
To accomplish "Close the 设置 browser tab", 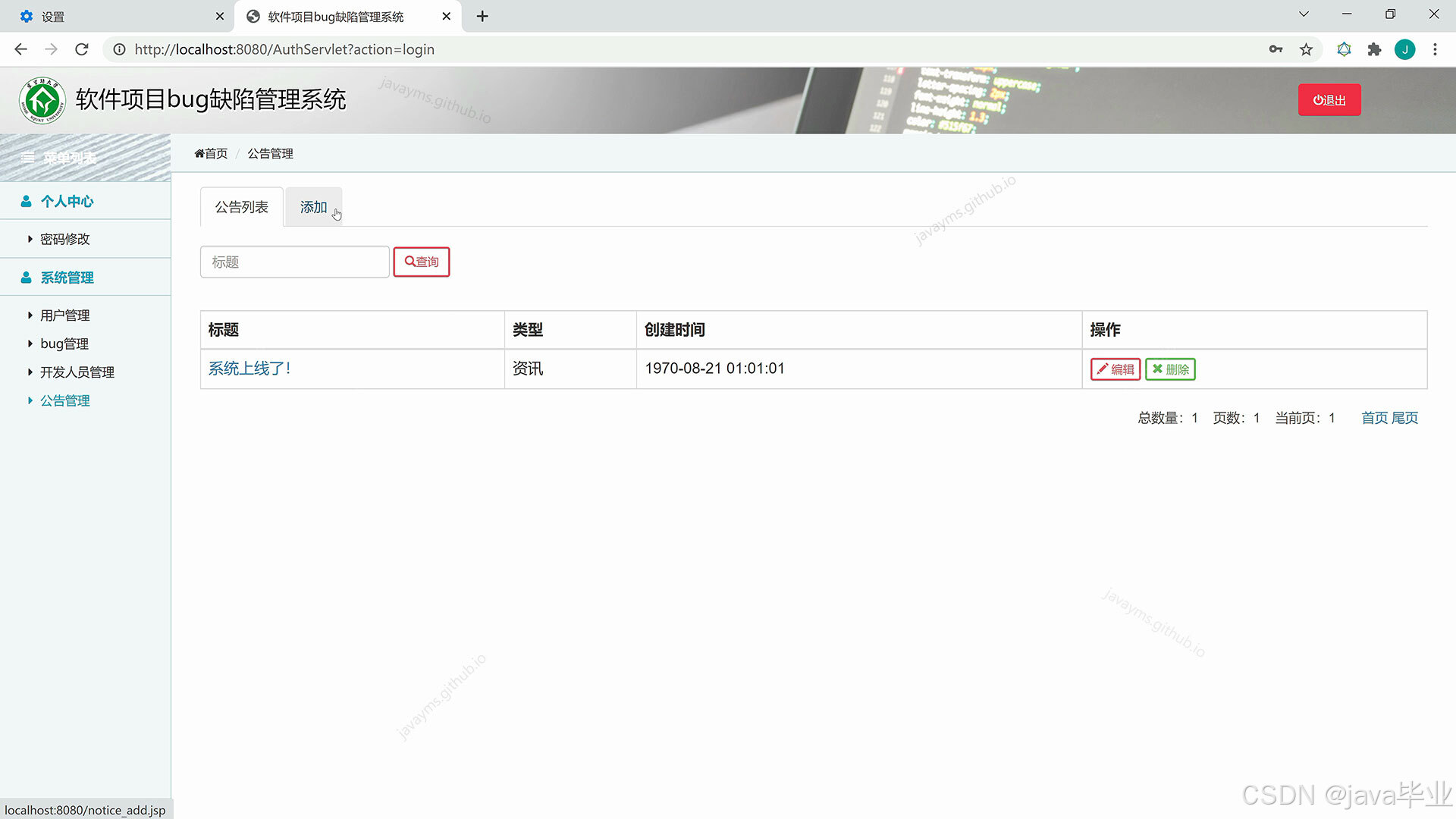I will tap(220, 16).
